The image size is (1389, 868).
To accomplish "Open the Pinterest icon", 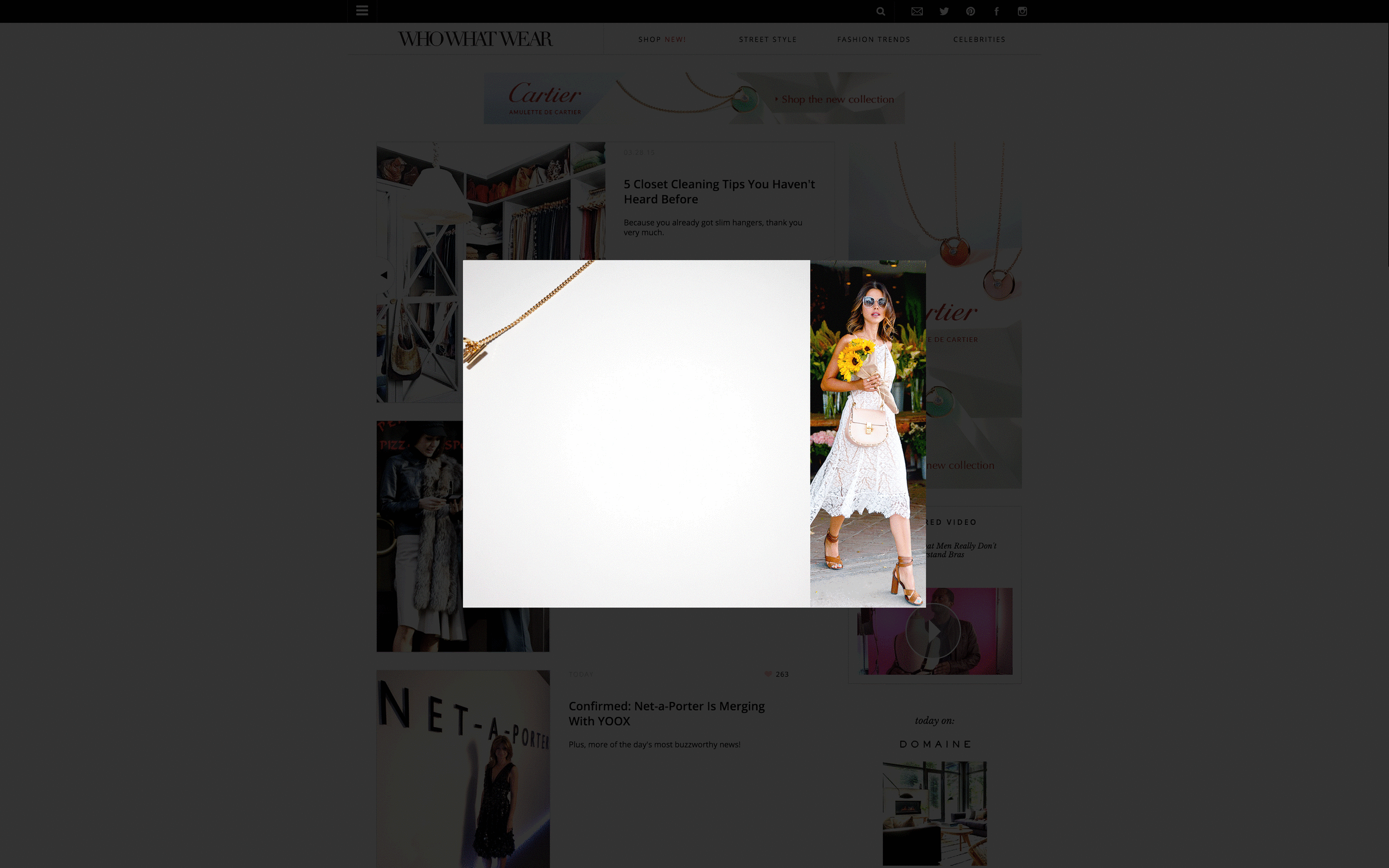I will pyautogui.click(x=971, y=12).
